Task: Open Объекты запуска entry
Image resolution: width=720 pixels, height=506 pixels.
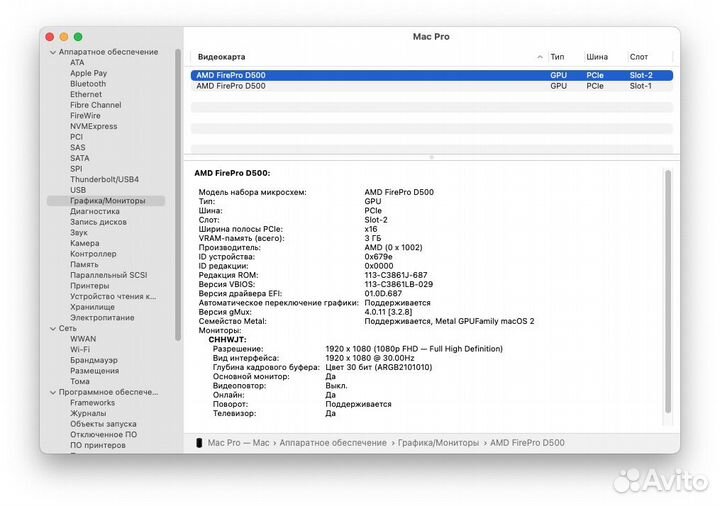Action: click(x=103, y=424)
